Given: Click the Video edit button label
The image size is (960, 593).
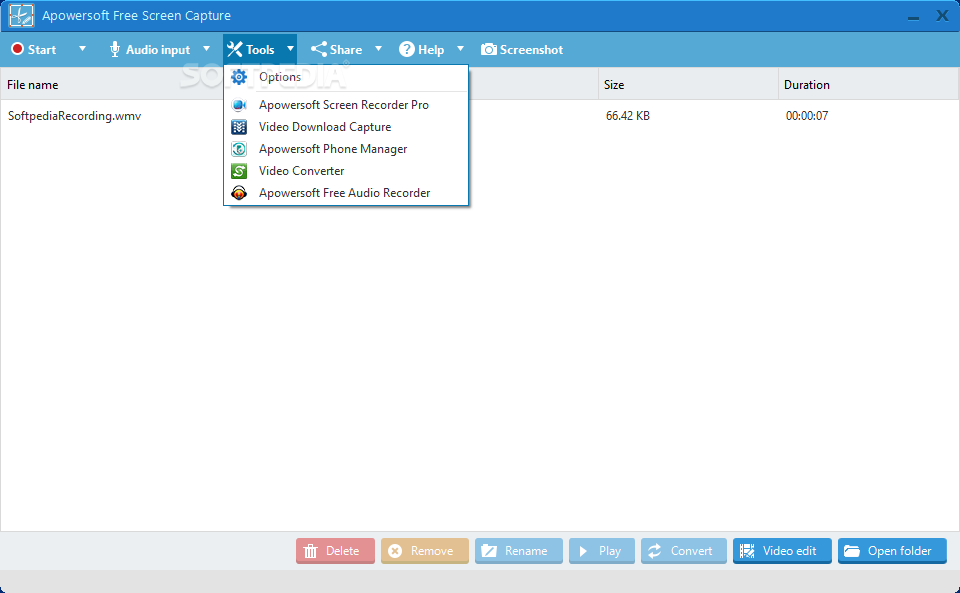Looking at the screenshot, I should click(x=789, y=551).
